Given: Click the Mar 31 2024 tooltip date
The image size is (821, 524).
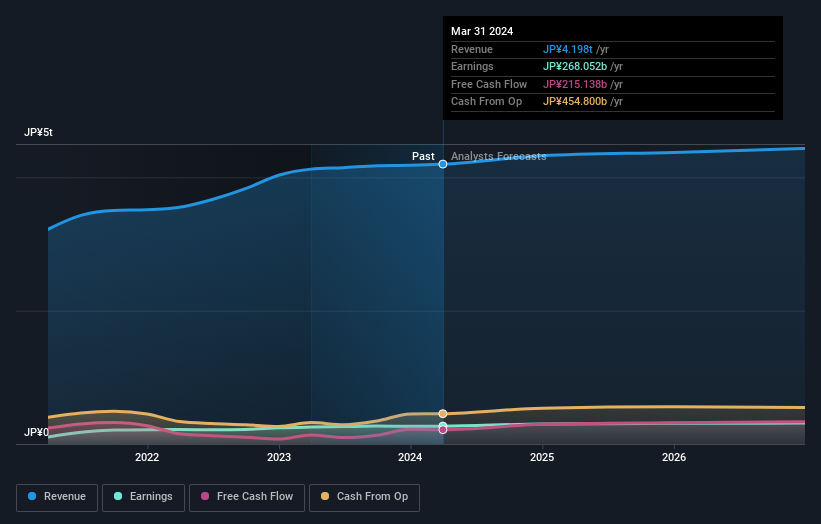Looking at the screenshot, I should pos(482,31).
